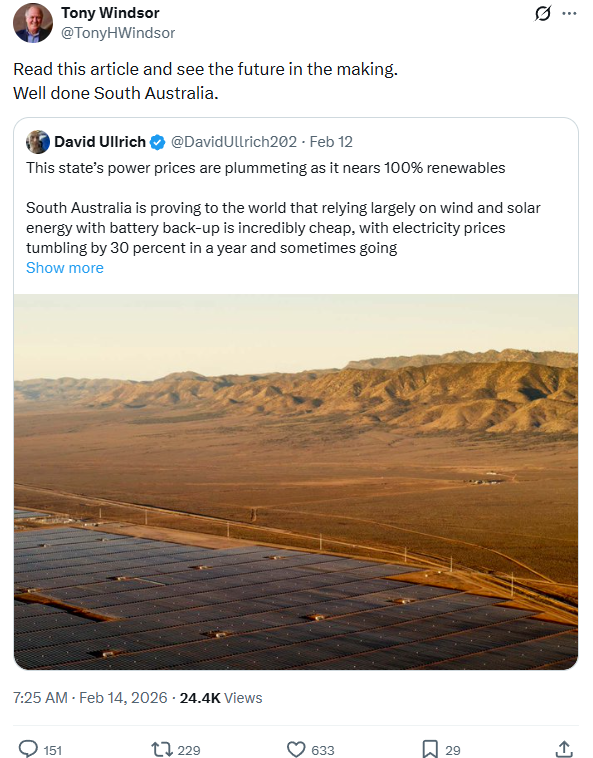Image resolution: width=593 pixels, height=758 pixels.
Task: Open the @TonyHWindsor handle link
Action: pos(118,33)
